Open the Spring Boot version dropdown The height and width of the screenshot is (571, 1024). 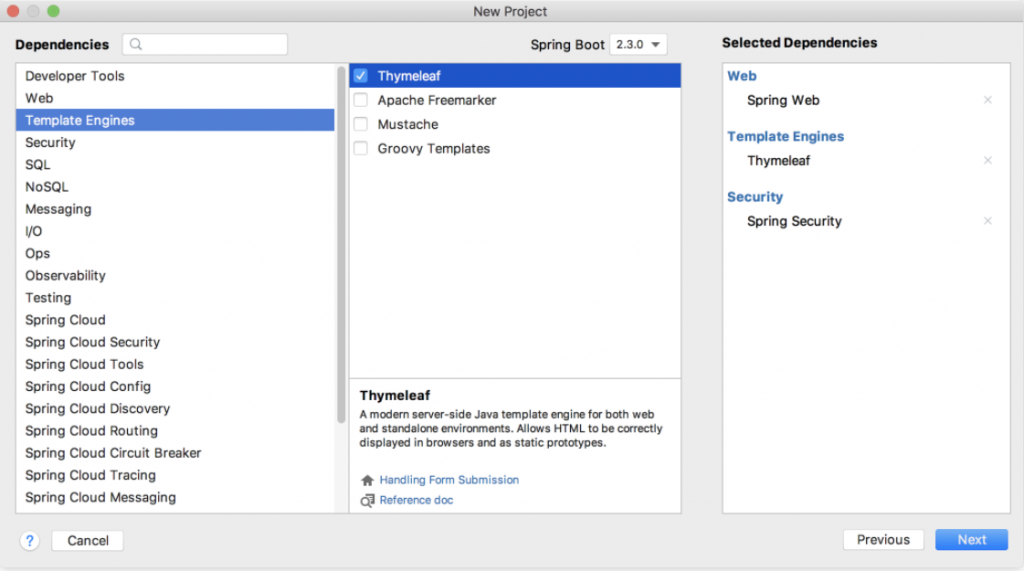(637, 44)
